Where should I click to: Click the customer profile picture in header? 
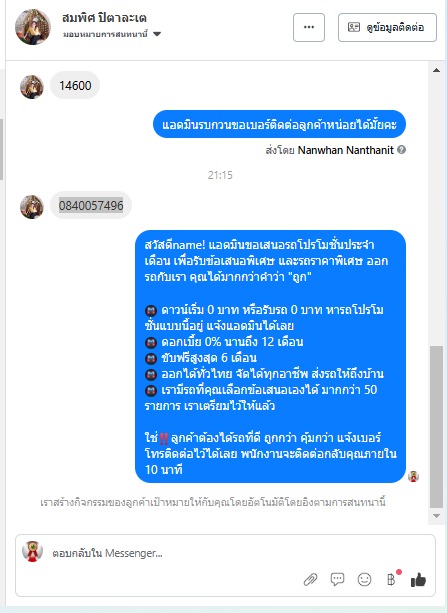click(x=33, y=27)
